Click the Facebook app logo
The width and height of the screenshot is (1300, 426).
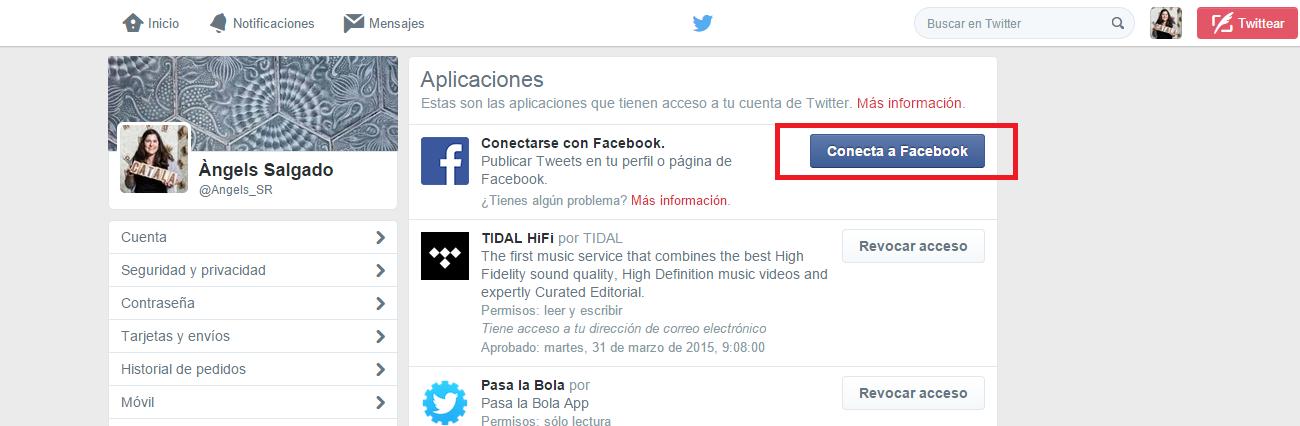445,160
